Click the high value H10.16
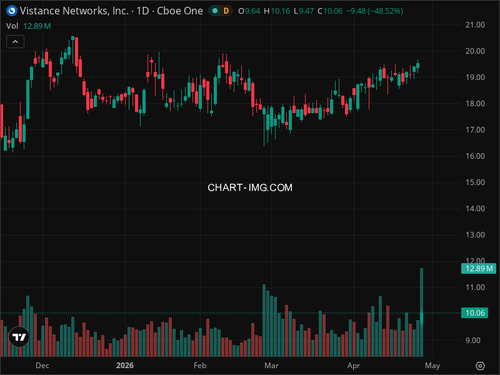Viewport: 500px width, 375px height. [x=277, y=11]
